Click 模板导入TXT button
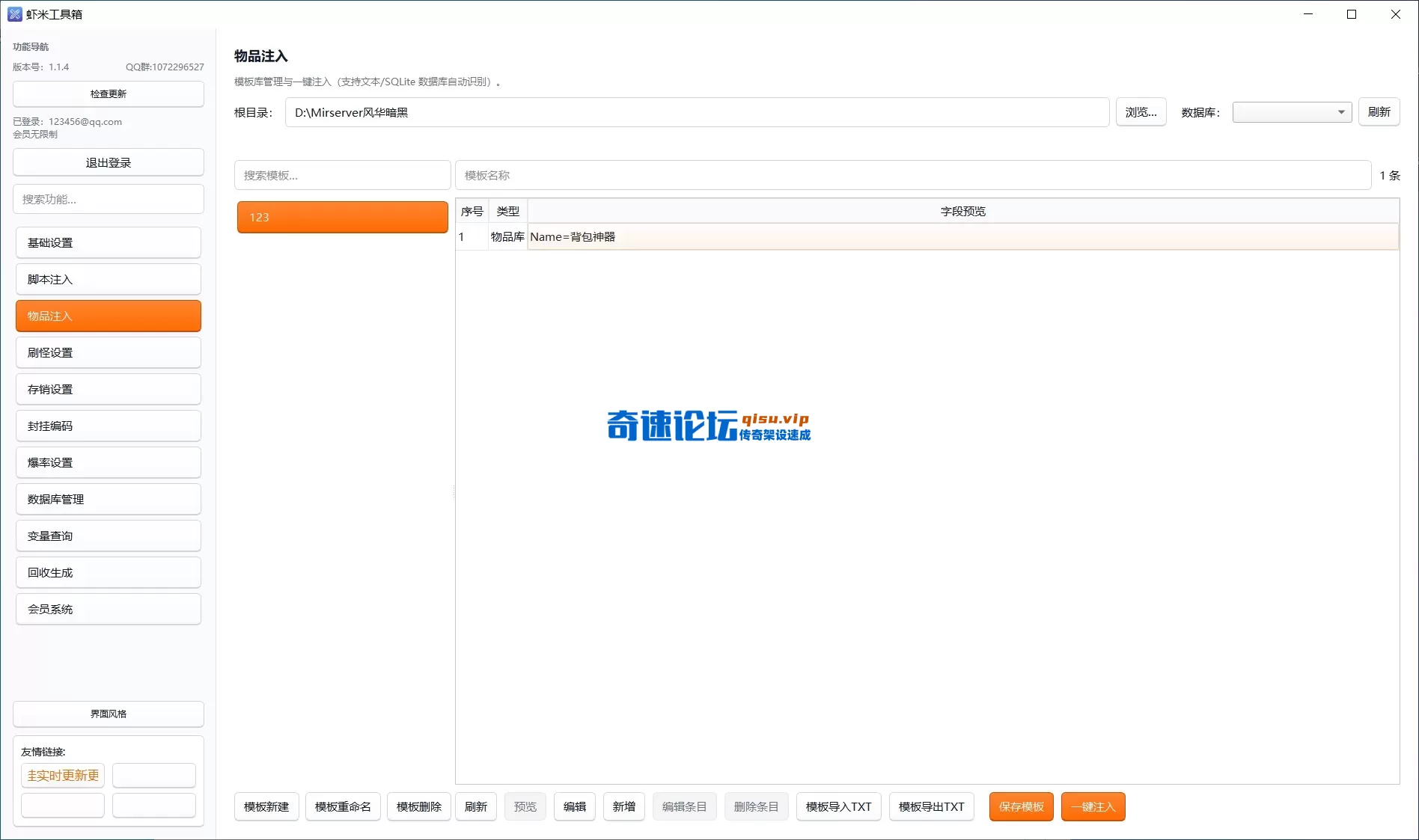This screenshot has height=840, width=1419. pyautogui.click(x=838, y=806)
